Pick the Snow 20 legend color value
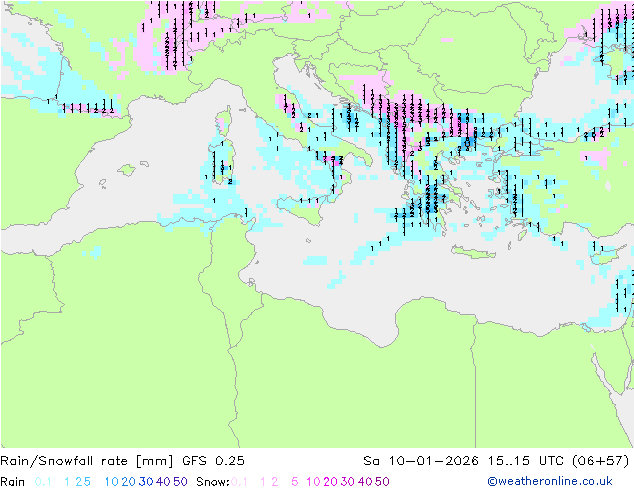This screenshot has height=490, width=634. click(x=330, y=482)
